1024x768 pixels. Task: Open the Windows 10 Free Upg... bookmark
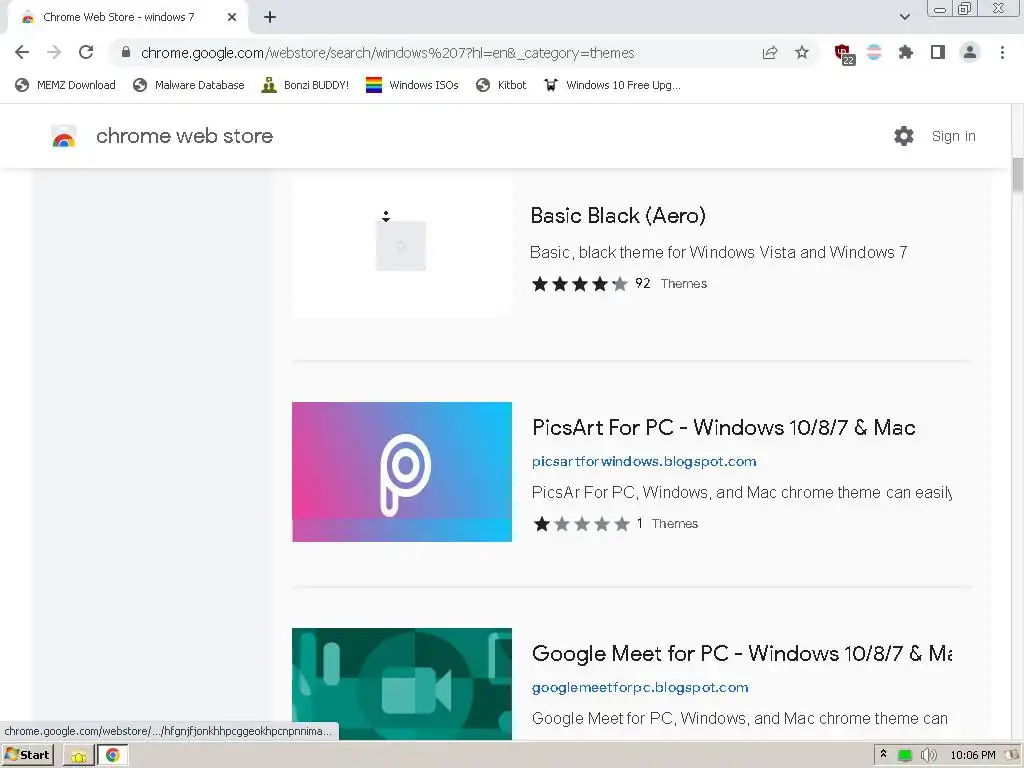[x=613, y=85]
